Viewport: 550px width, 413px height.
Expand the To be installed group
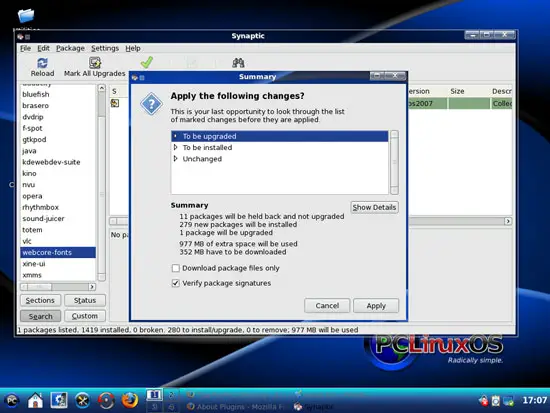click(175, 147)
